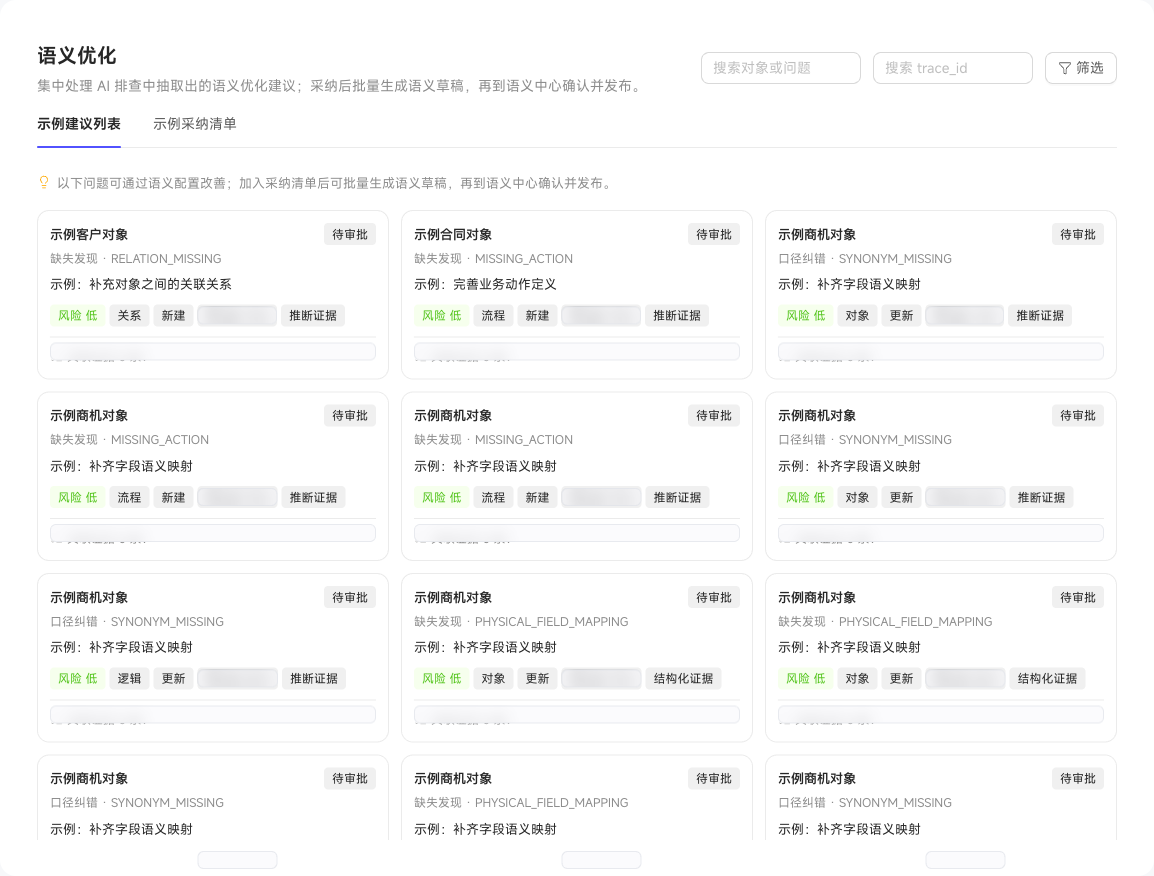Click 示例：完善业务动作定义 text
Screen dimensions: 1154x876
[485, 284]
